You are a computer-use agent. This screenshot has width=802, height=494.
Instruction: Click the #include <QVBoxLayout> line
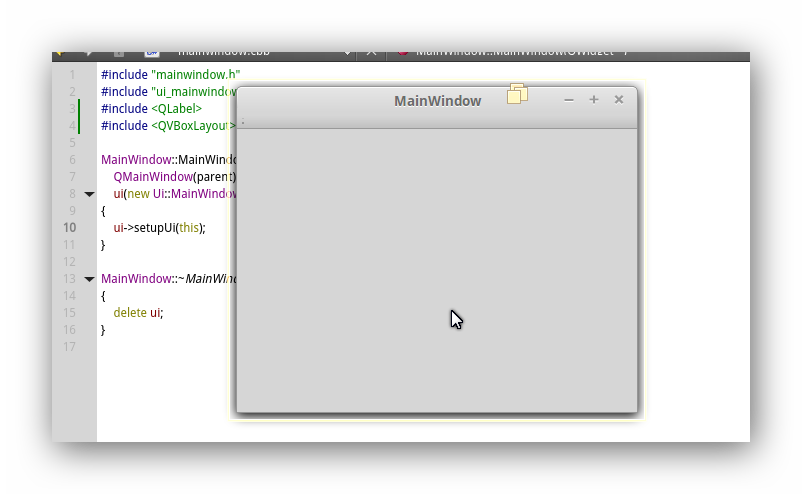point(168,126)
